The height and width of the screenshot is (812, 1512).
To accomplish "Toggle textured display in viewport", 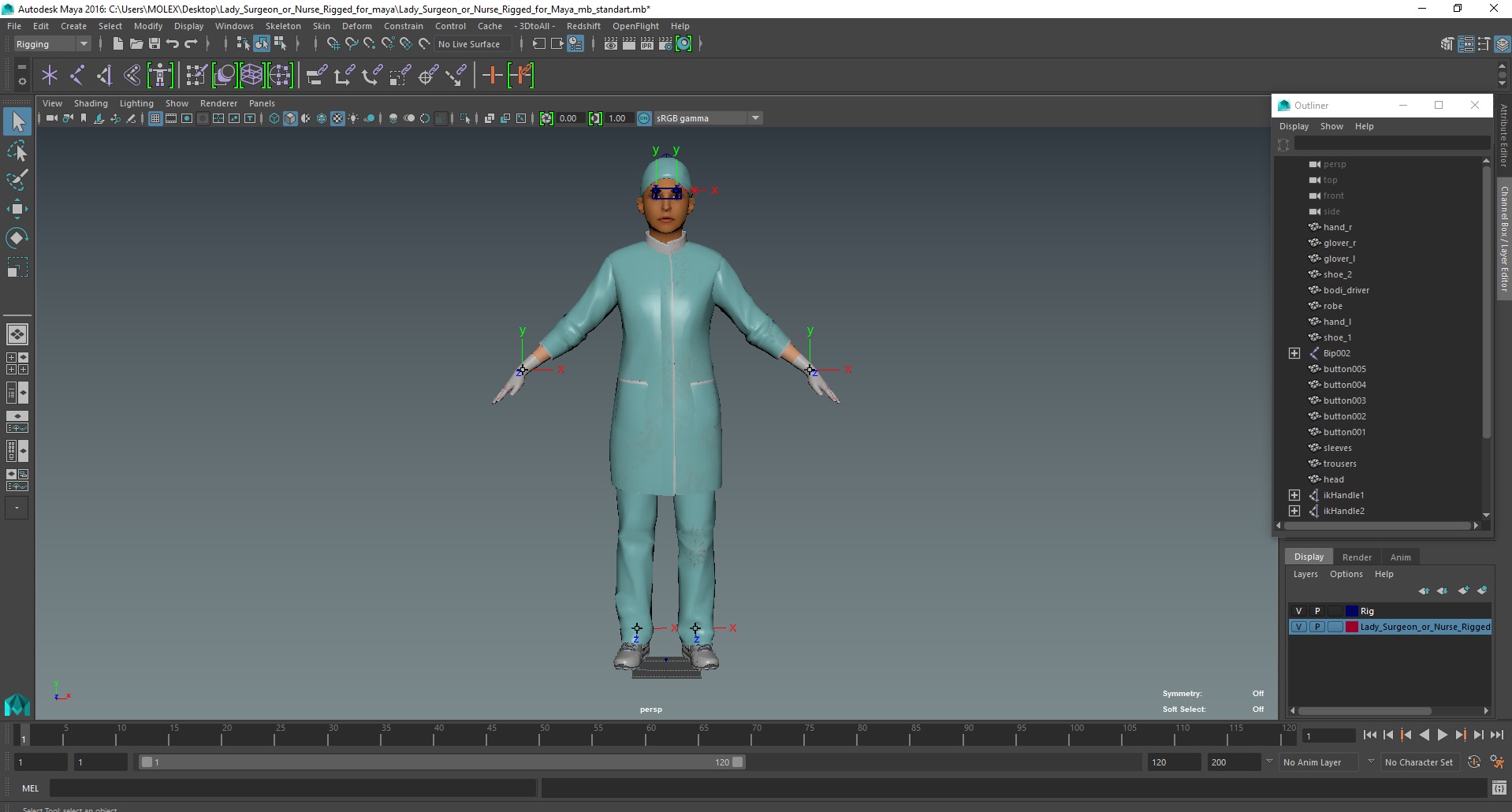I will point(337,118).
